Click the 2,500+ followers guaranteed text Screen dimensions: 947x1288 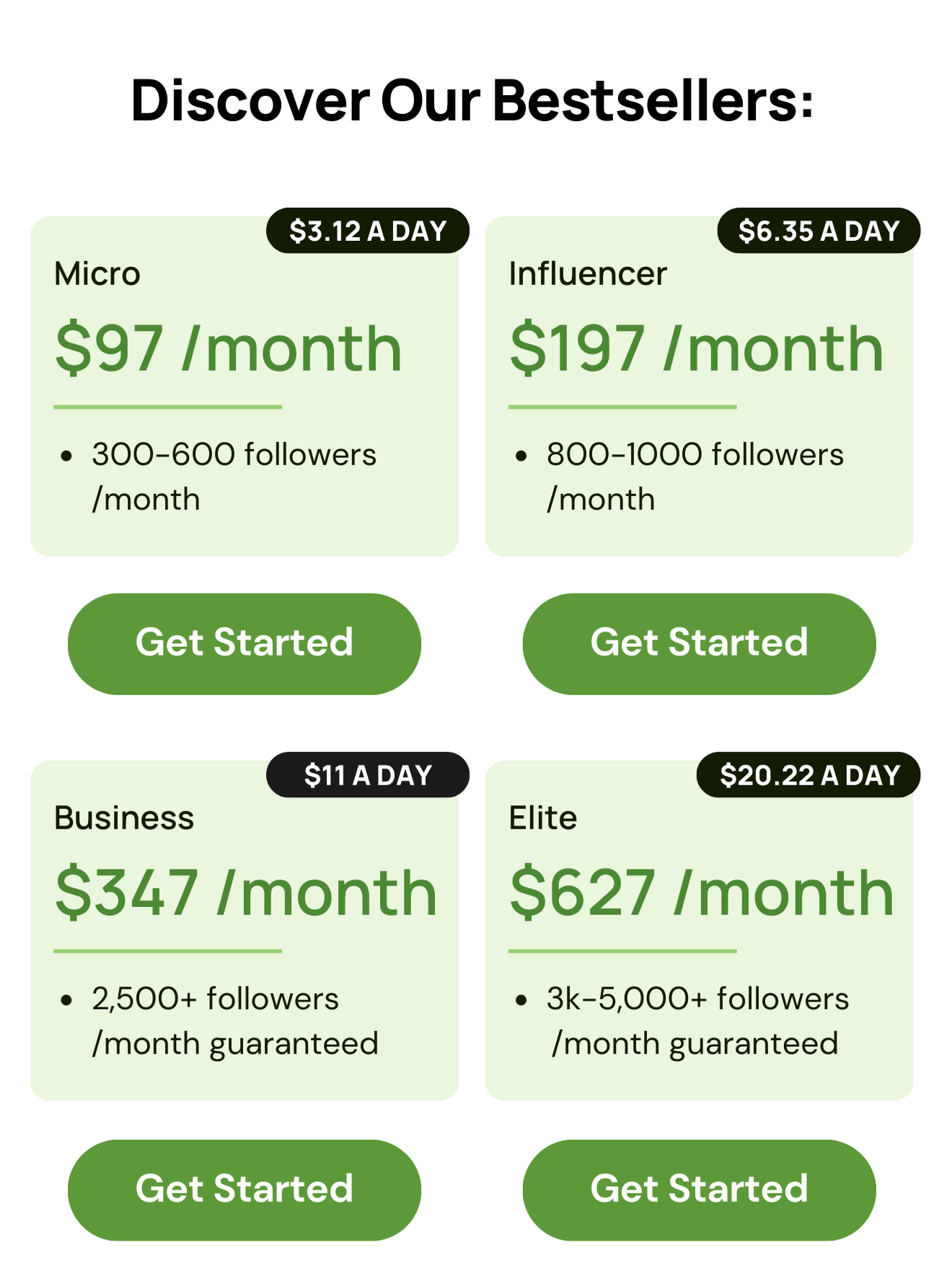coord(234,1020)
